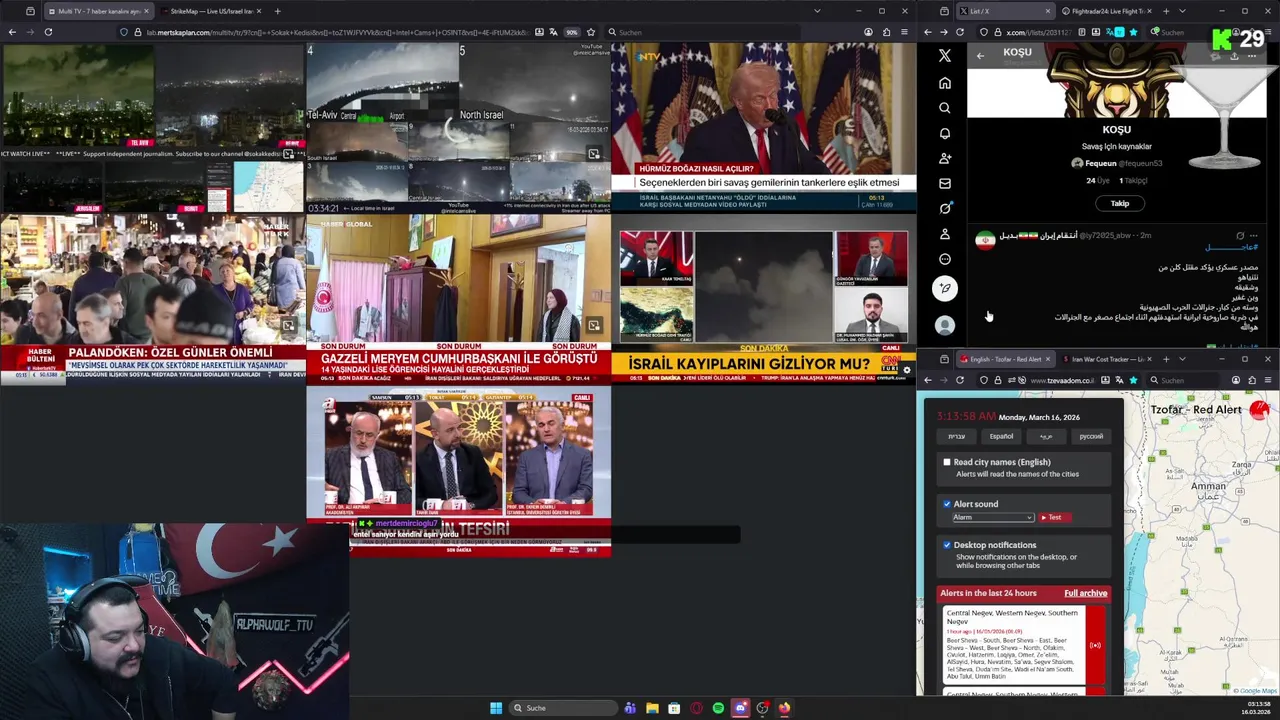Open X search (magnifier) in sidebar
This screenshot has width=1280, height=720.
tap(945, 108)
